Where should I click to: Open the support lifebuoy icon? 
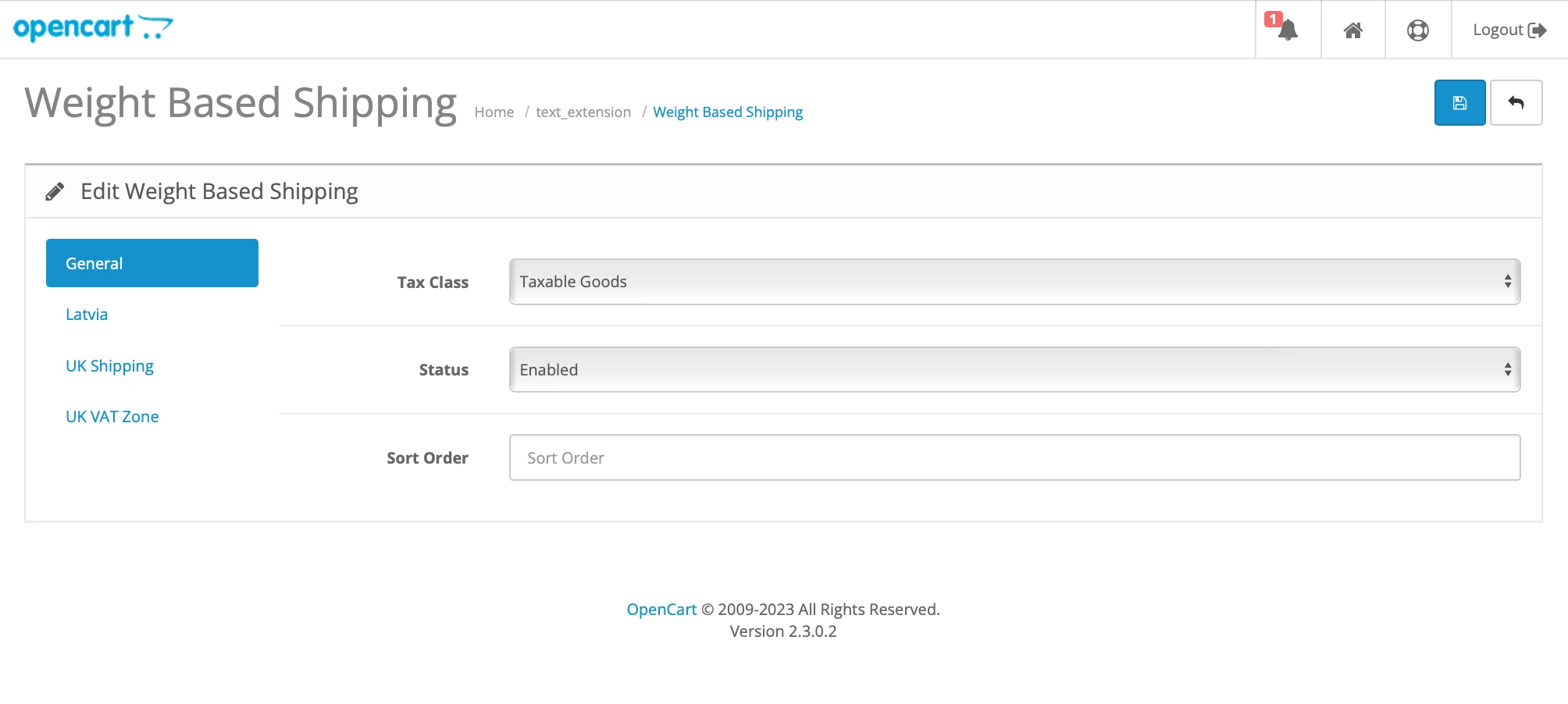pyautogui.click(x=1417, y=30)
